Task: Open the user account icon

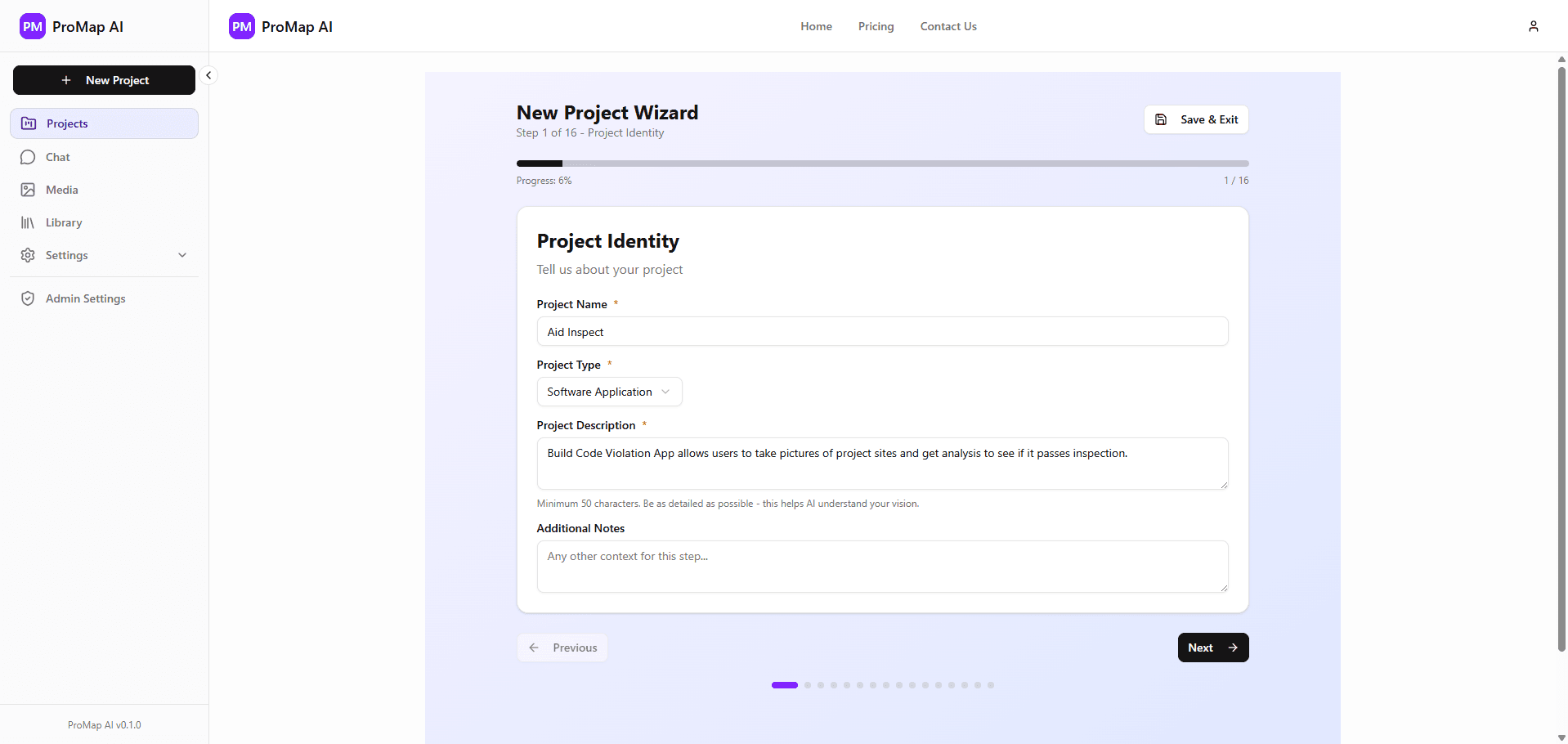Action: [x=1534, y=25]
